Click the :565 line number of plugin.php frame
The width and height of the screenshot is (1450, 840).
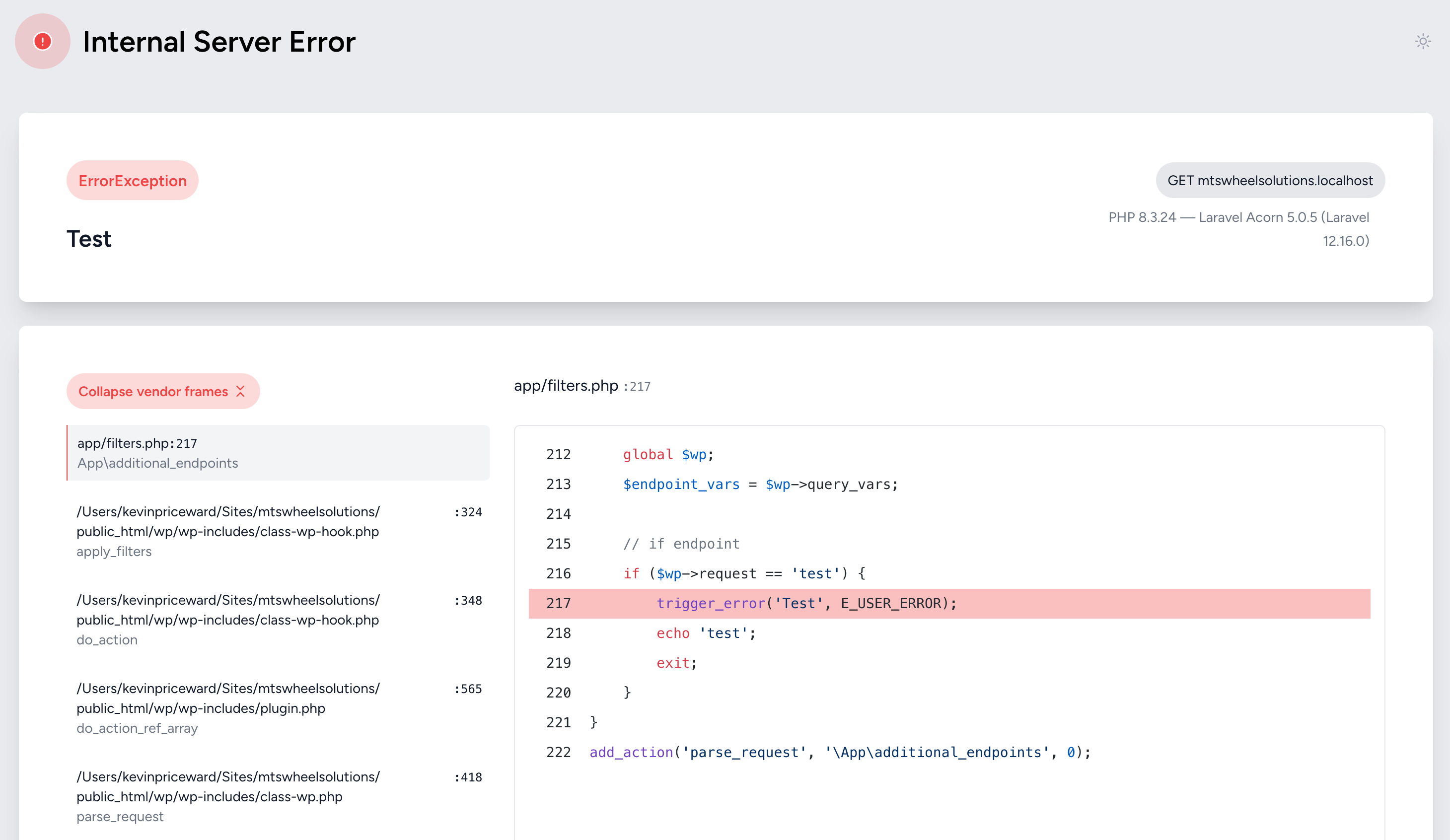click(468, 689)
